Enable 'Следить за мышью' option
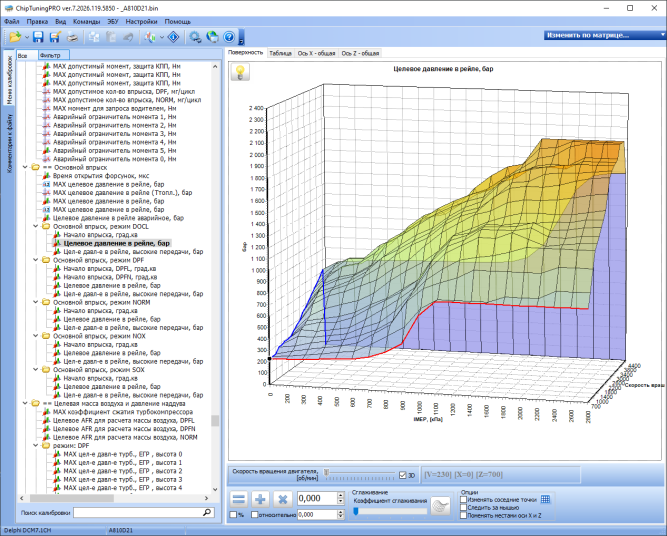The height and width of the screenshot is (536, 667). 464,507
